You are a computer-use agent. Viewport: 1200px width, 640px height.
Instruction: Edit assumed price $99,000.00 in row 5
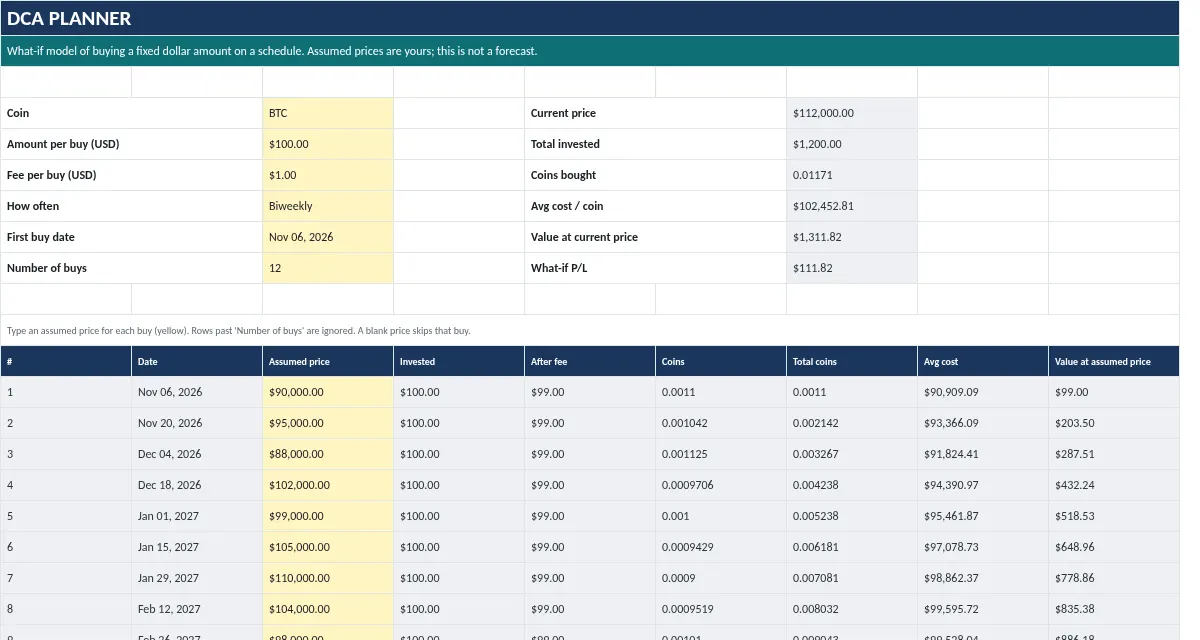(328, 516)
